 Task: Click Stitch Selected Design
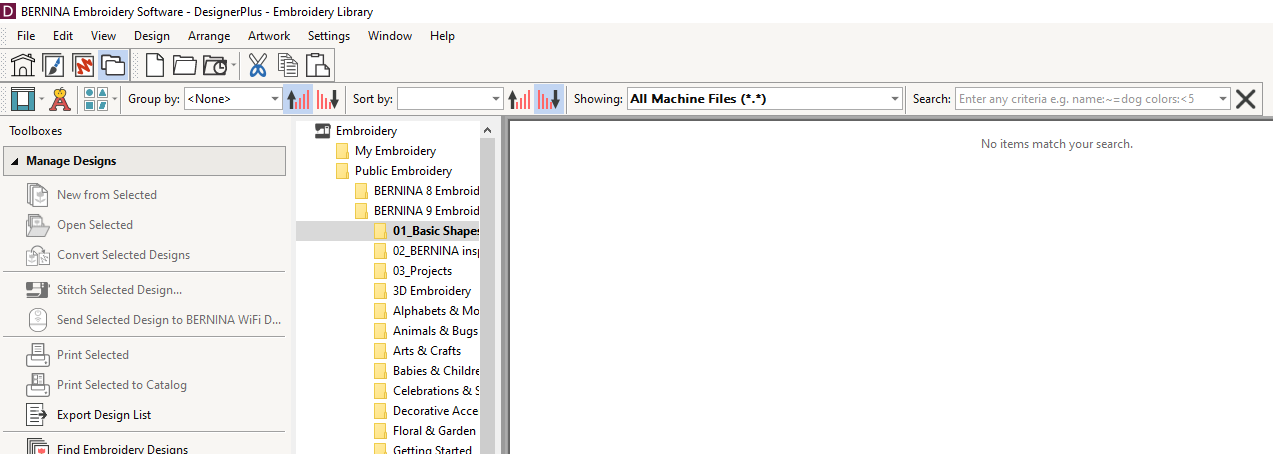coord(119,290)
